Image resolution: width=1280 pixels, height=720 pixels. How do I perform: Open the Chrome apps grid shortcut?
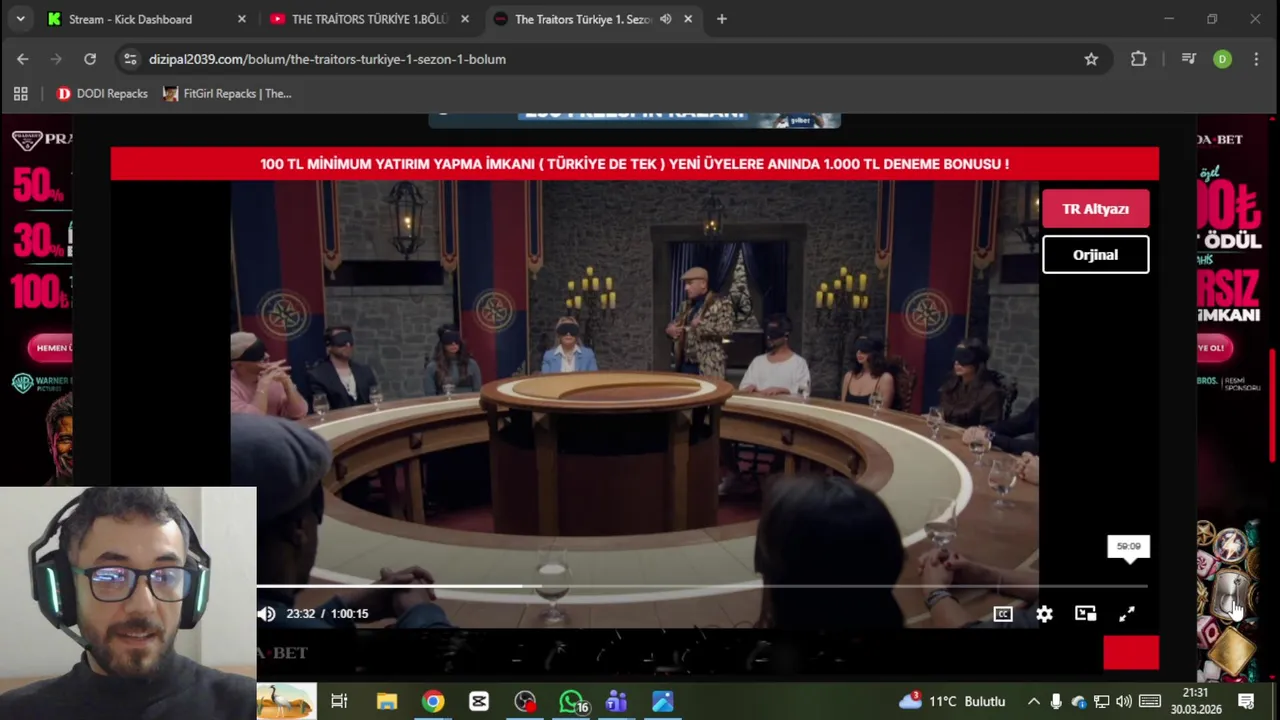pyautogui.click(x=20, y=93)
